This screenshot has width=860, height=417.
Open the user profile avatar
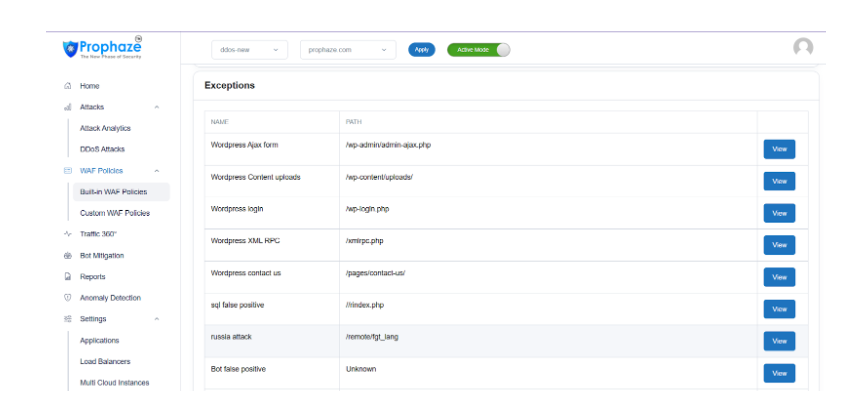pyautogui.click(x=802, y=48)
